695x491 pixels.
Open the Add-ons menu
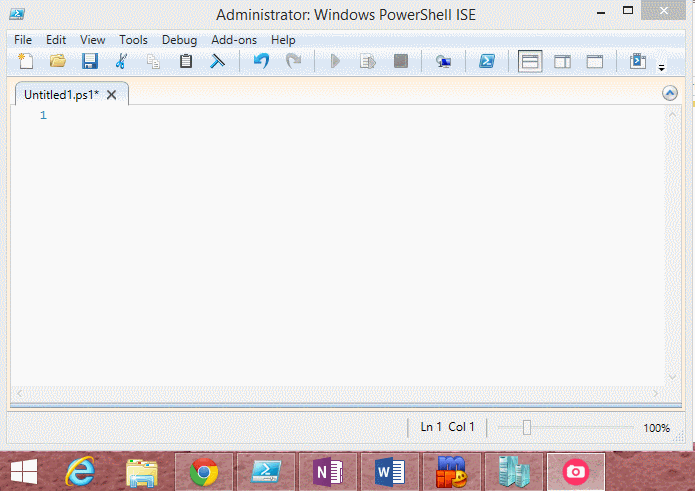click(x=234, y=40)
